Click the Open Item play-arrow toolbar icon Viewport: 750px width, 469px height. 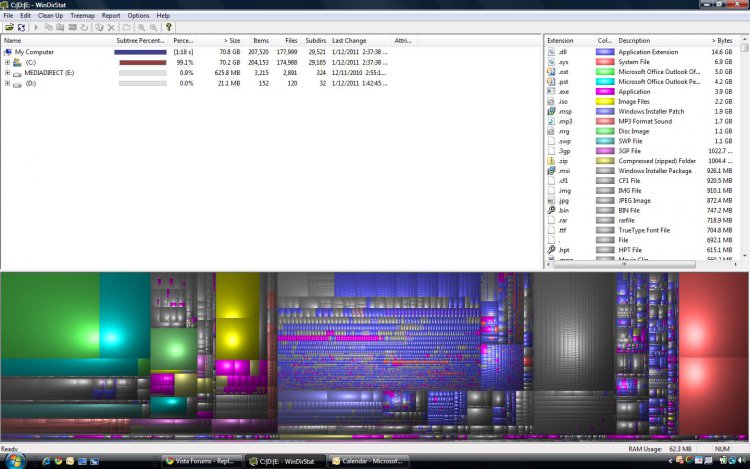36,28
